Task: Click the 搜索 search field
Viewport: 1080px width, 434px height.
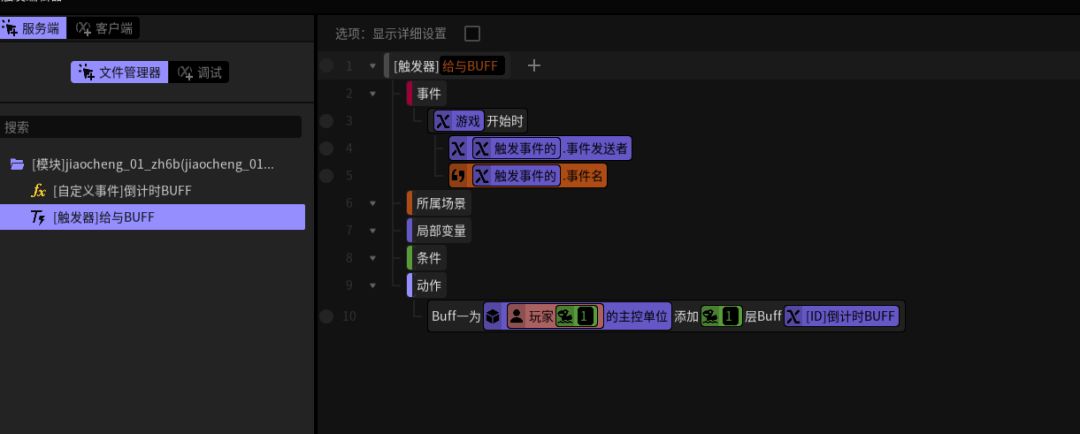Action: [x=151, y=127]
